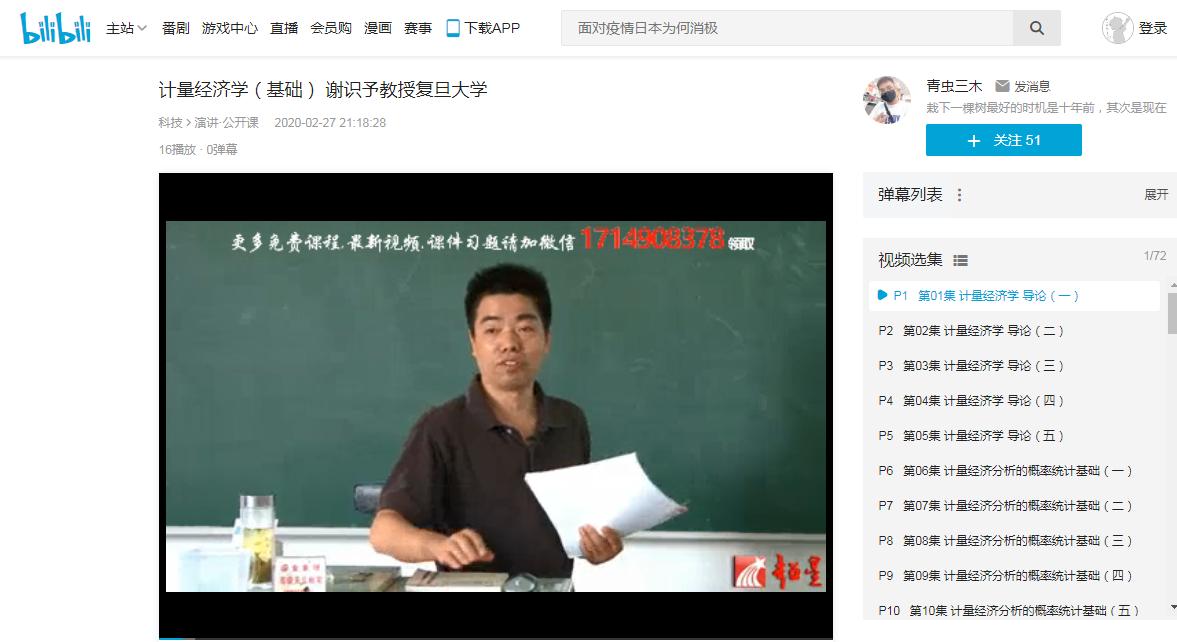This screenshot has height=642, width=1177.
Task: Open the 科技 category breadcrumb link
Action: tap(170, 123)
